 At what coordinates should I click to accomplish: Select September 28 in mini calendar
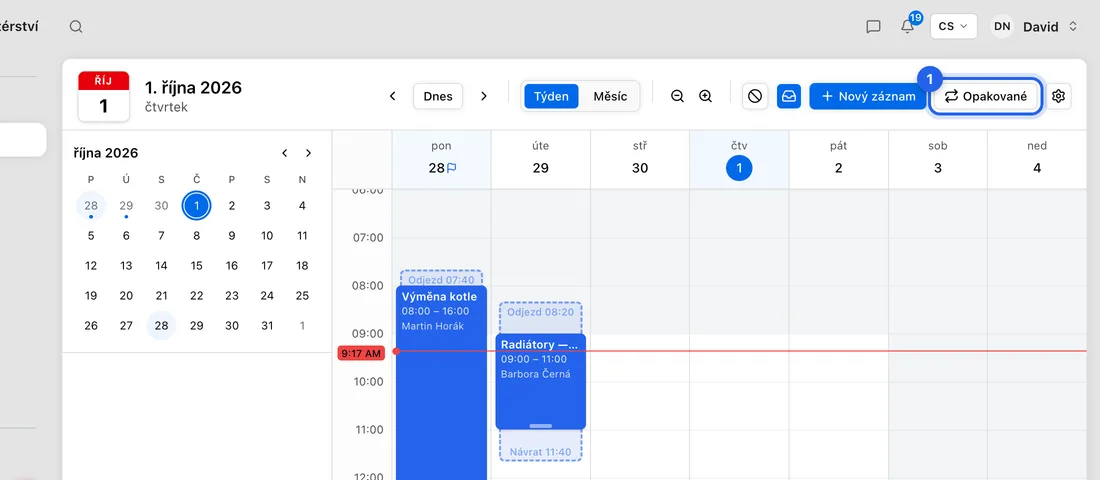pyautogui.click(x=91, y=206)
